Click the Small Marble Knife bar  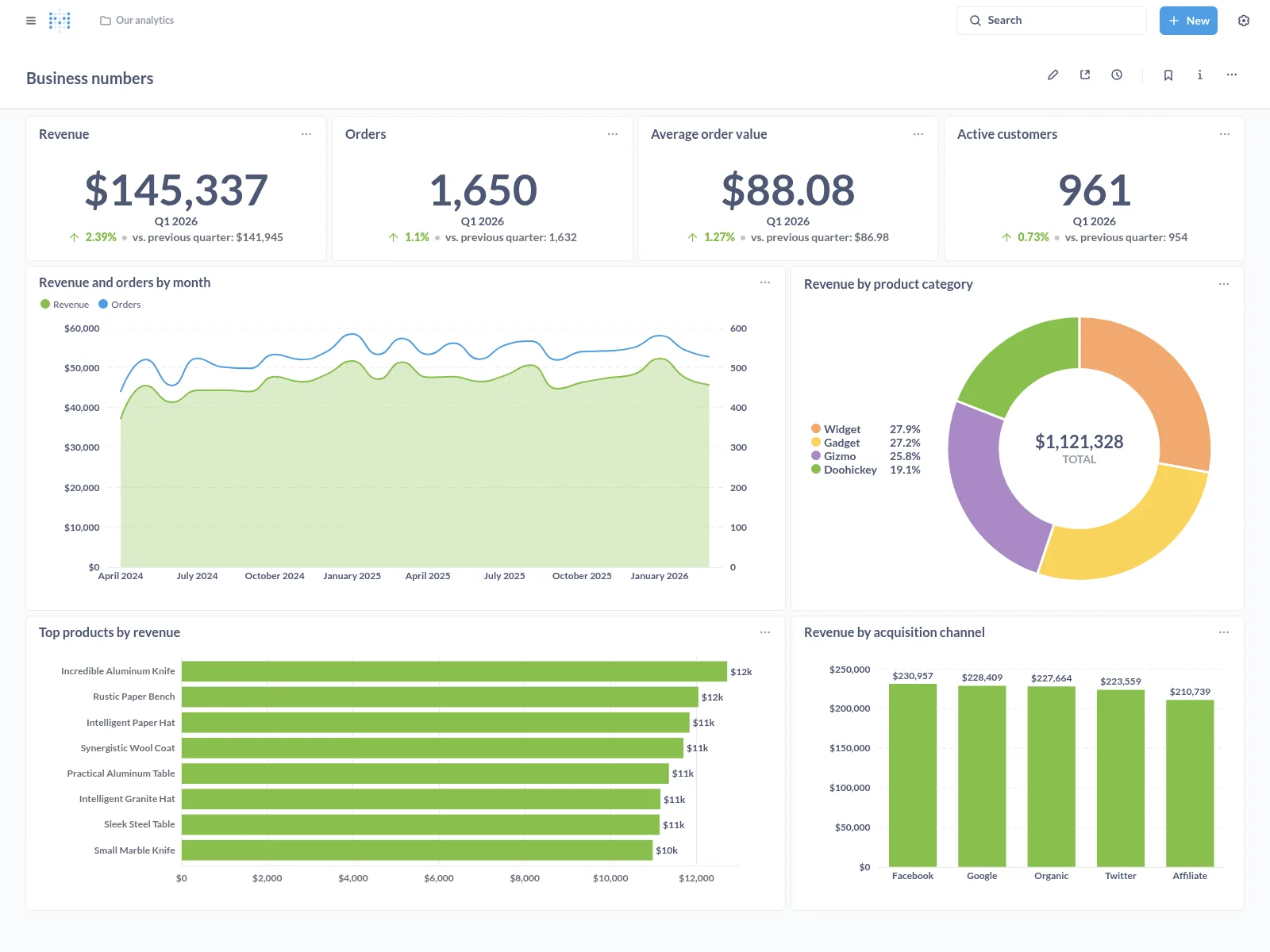tap(417, 850)
